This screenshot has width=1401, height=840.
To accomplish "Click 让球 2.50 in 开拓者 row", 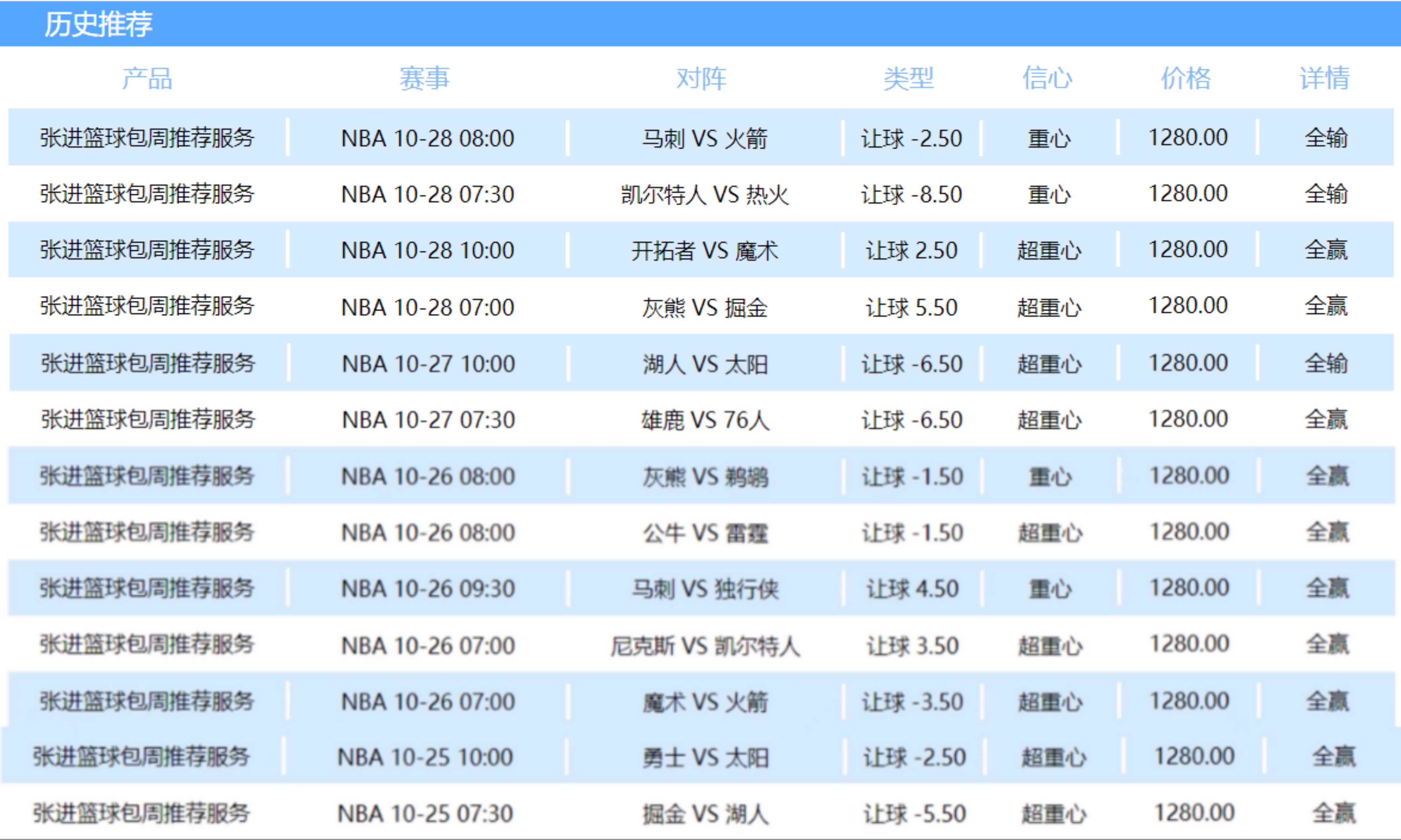I will click(x=911, y=250).
